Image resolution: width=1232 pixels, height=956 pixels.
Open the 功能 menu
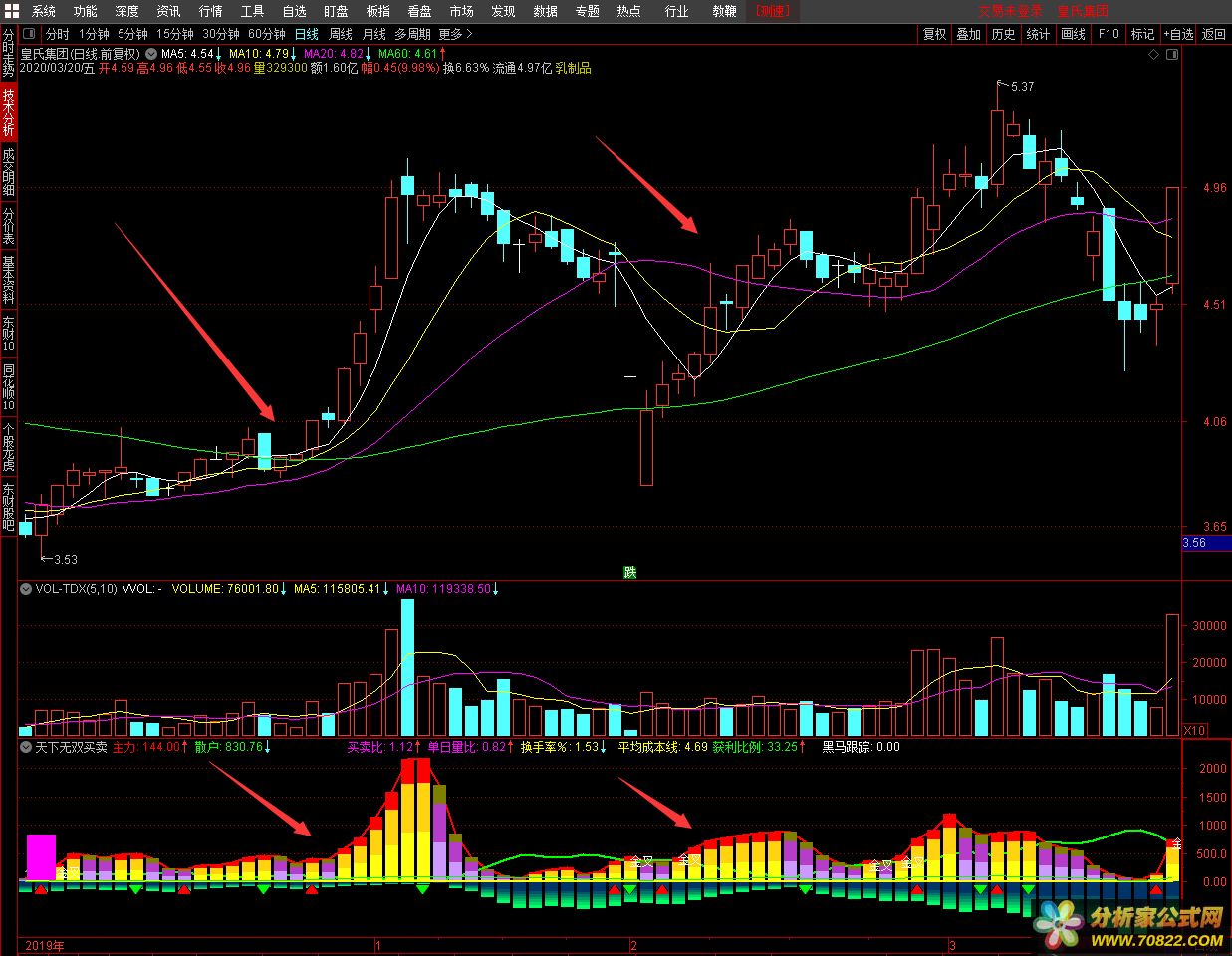86,11
